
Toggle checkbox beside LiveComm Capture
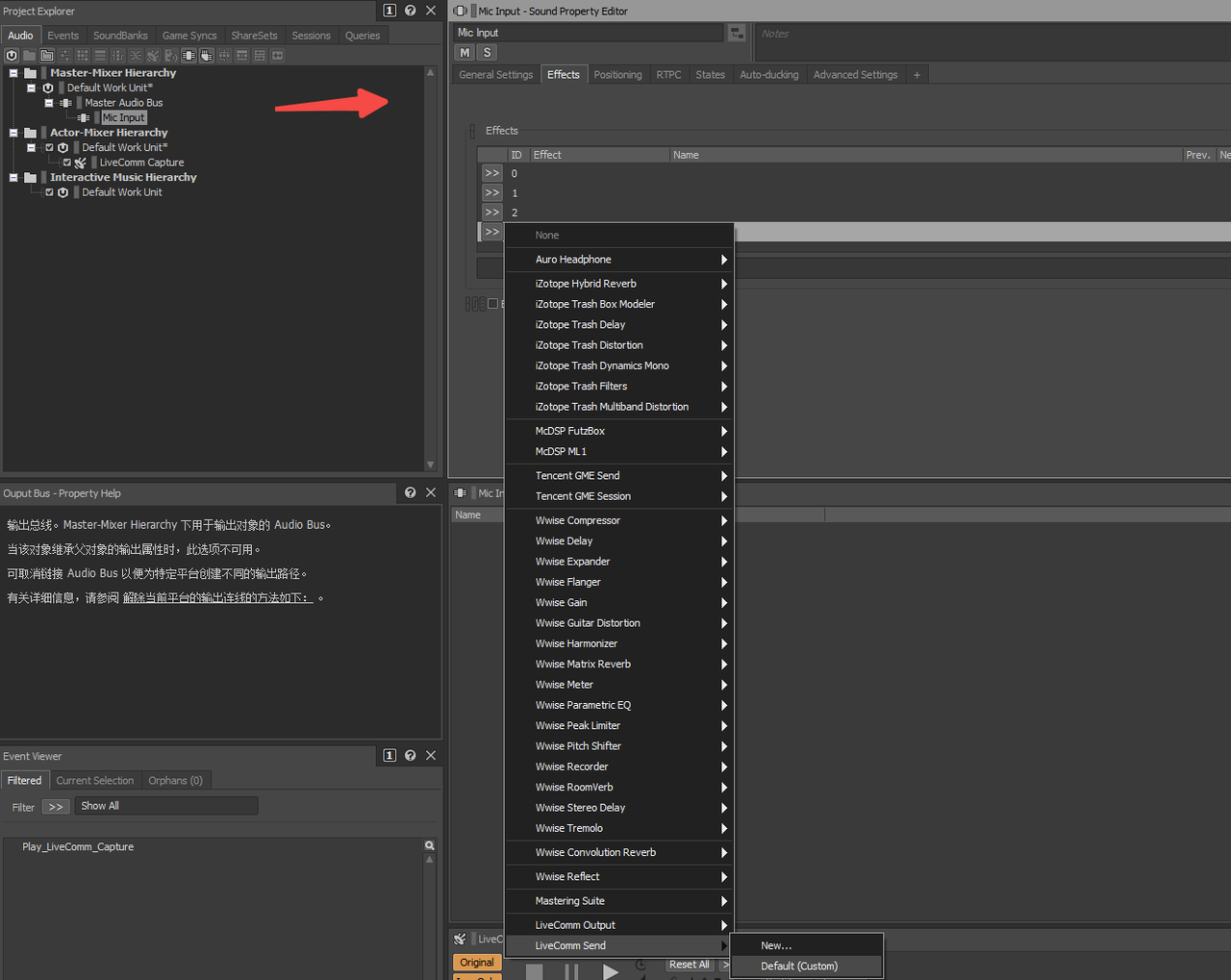pyautogui.click(x=67, y=163)
